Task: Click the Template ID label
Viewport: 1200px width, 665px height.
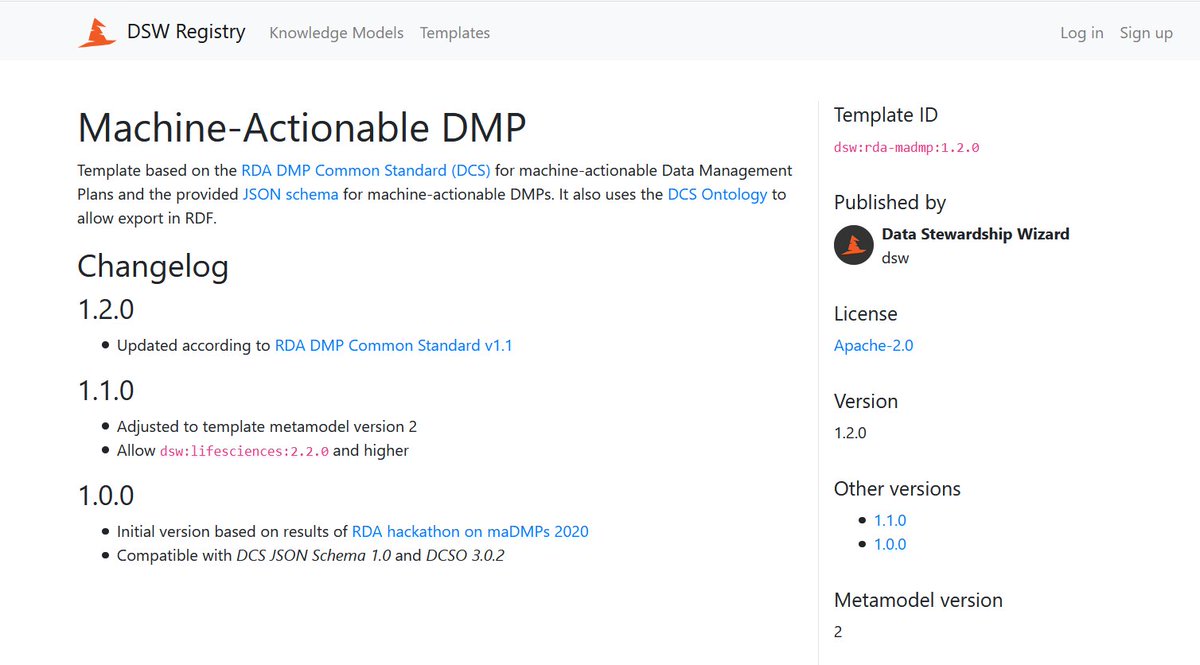Action: [x=886, y=115]
